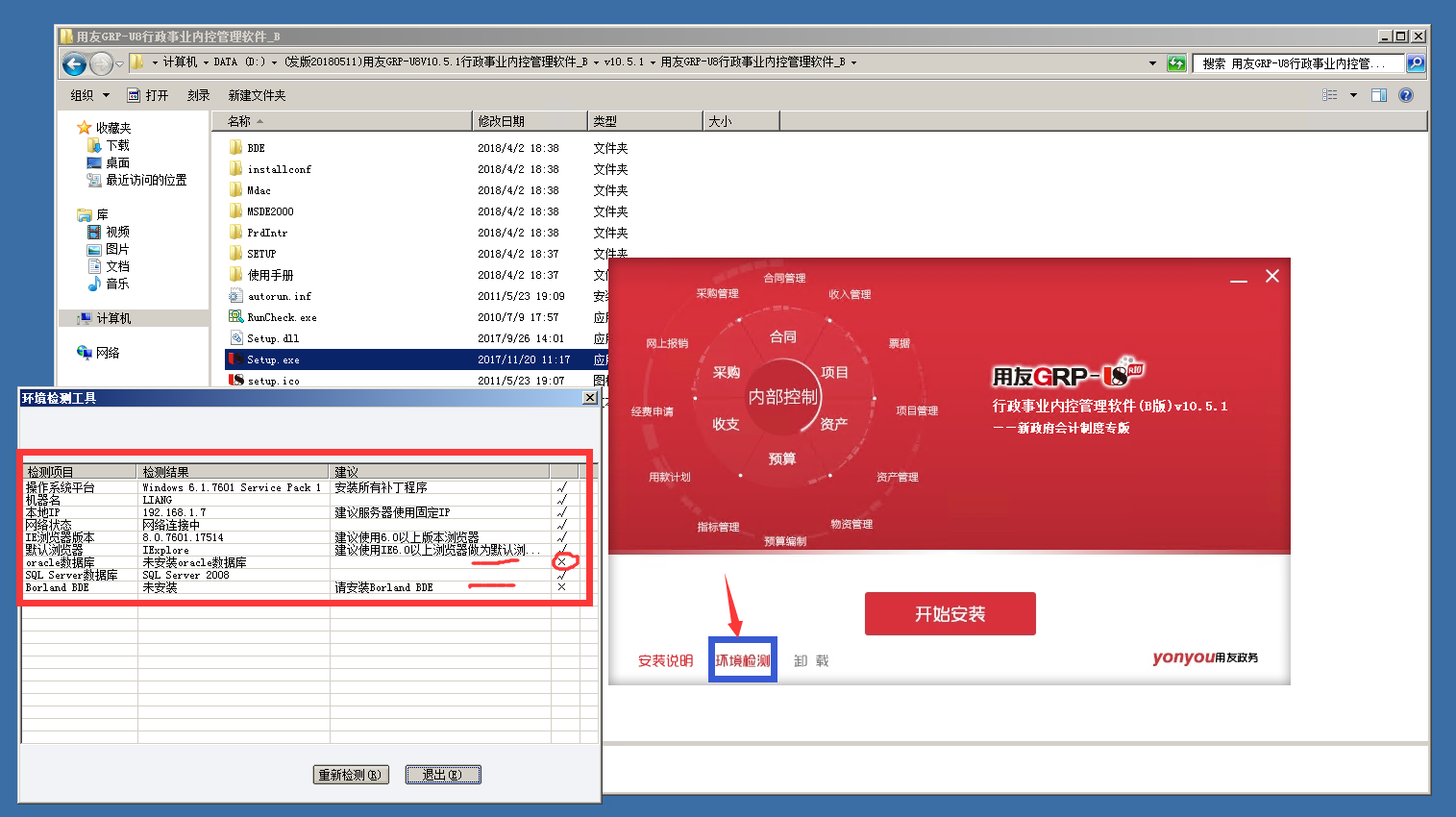This screenshot has width=1456, height=817.
Task: Click 新建文件夹 in toolbar
Action: 258,95
